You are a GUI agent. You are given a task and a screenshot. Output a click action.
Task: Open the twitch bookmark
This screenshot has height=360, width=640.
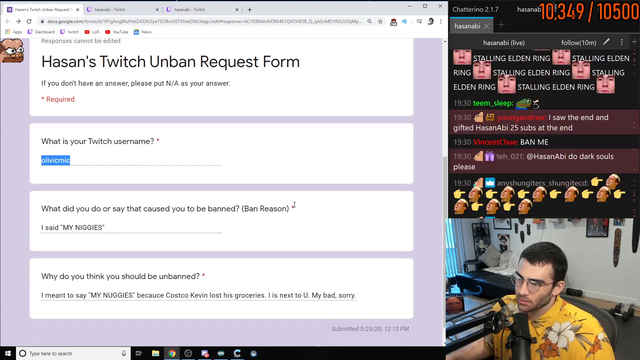(x=69, y=32)
